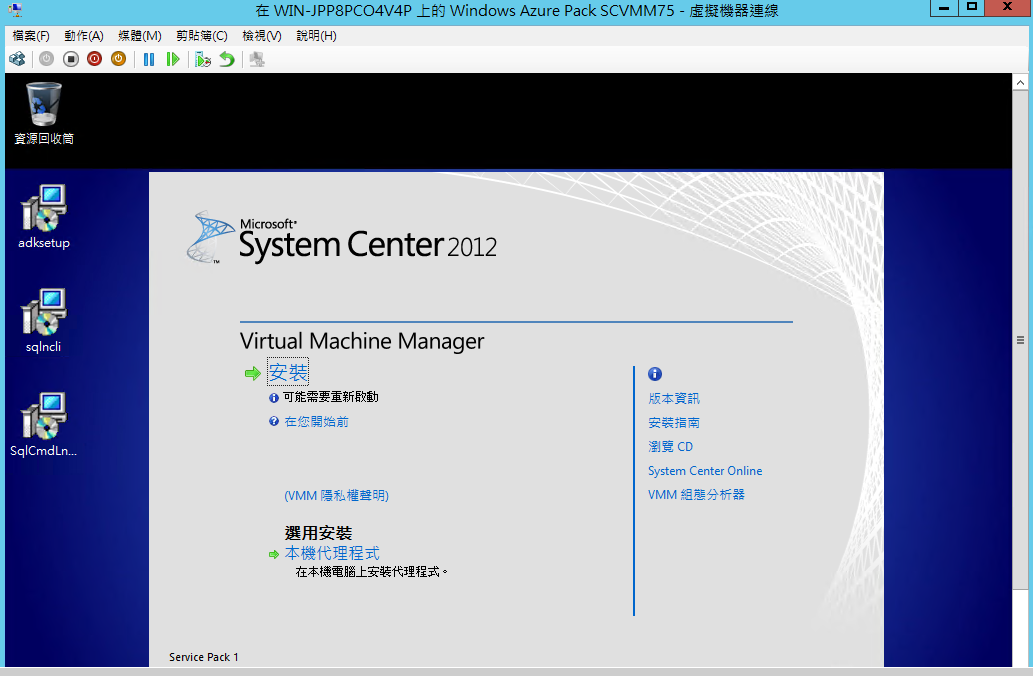This screenshot has height=676, width=1033.
Task: Select the adksetup installer icon
Action: coord(44,217)
